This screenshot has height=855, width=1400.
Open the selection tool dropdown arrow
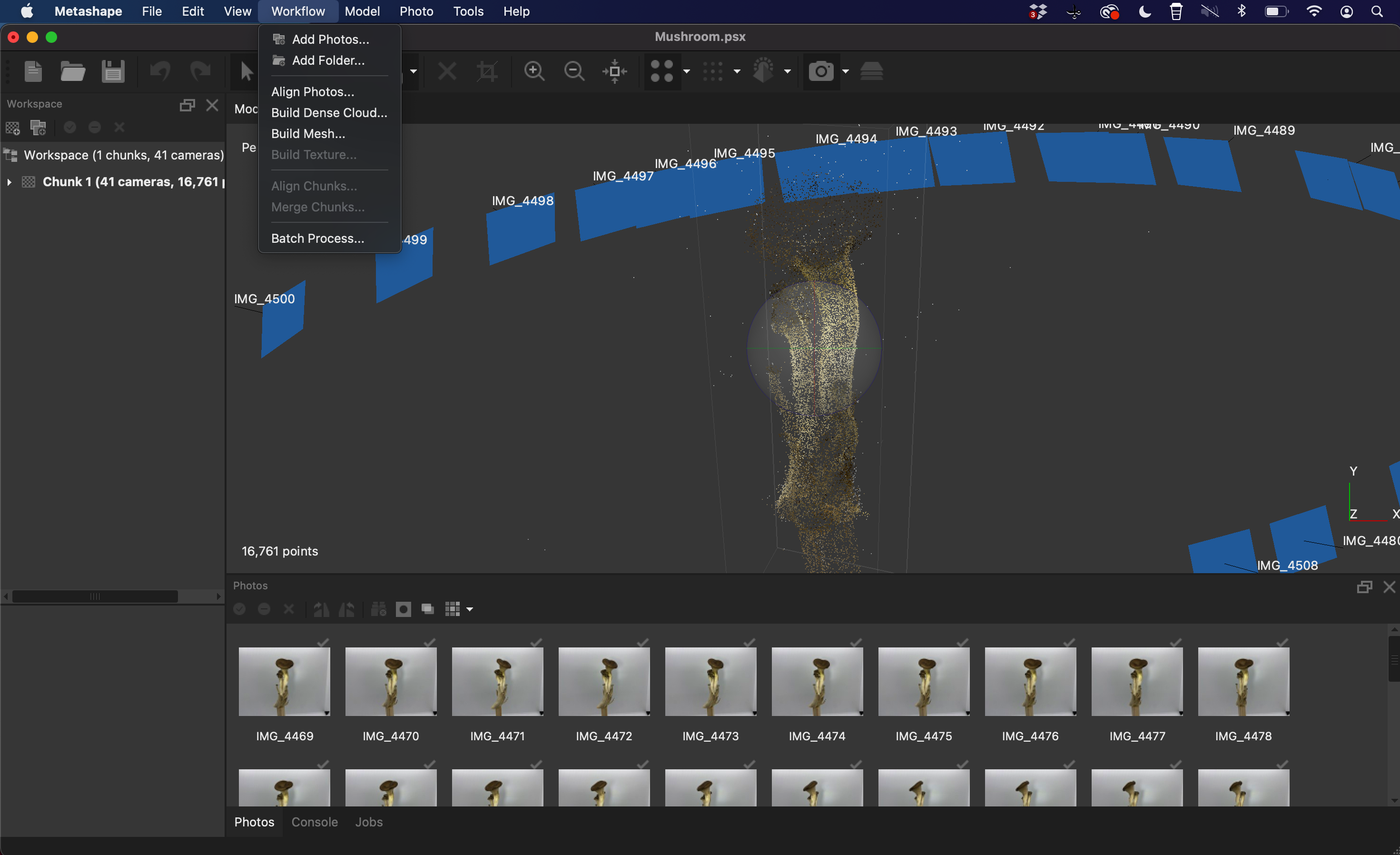click(413, 71)
